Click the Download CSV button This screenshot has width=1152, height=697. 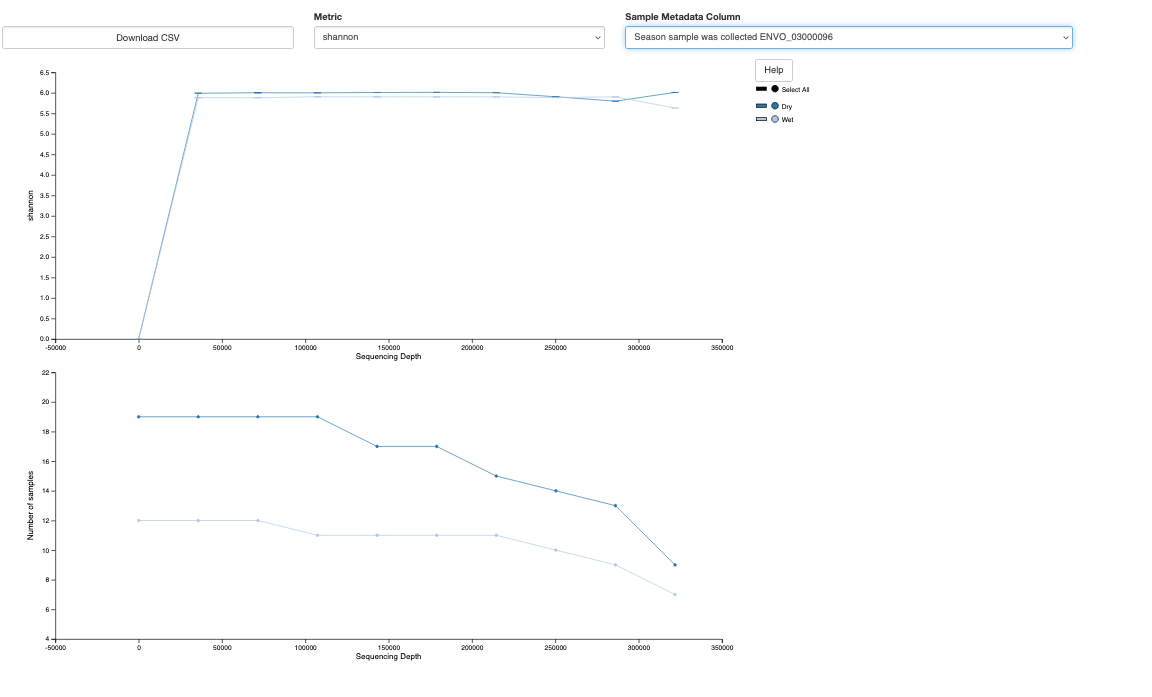148,38
